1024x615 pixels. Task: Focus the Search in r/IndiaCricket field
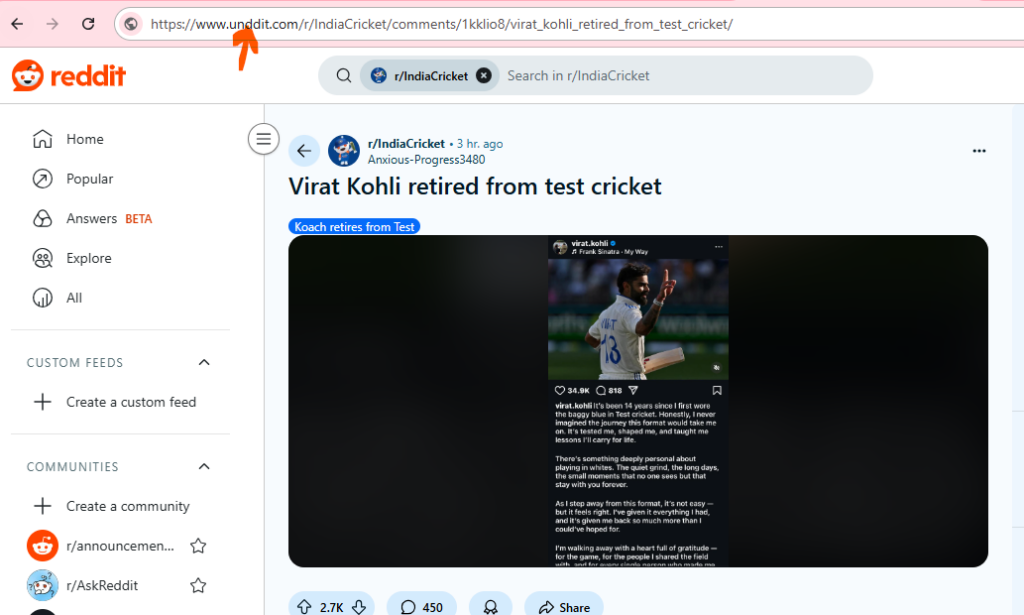pyautogui.click(x=686, y=76)
